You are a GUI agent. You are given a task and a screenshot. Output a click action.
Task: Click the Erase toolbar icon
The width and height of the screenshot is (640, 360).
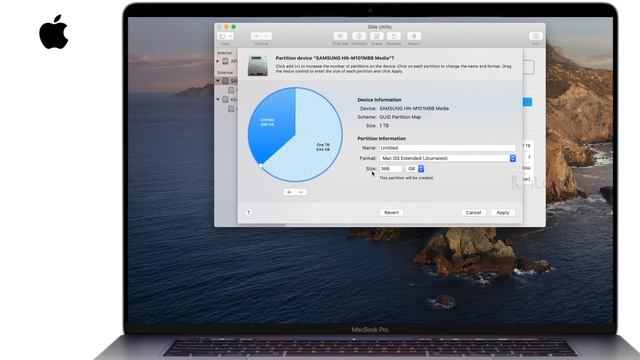[377, 36]
